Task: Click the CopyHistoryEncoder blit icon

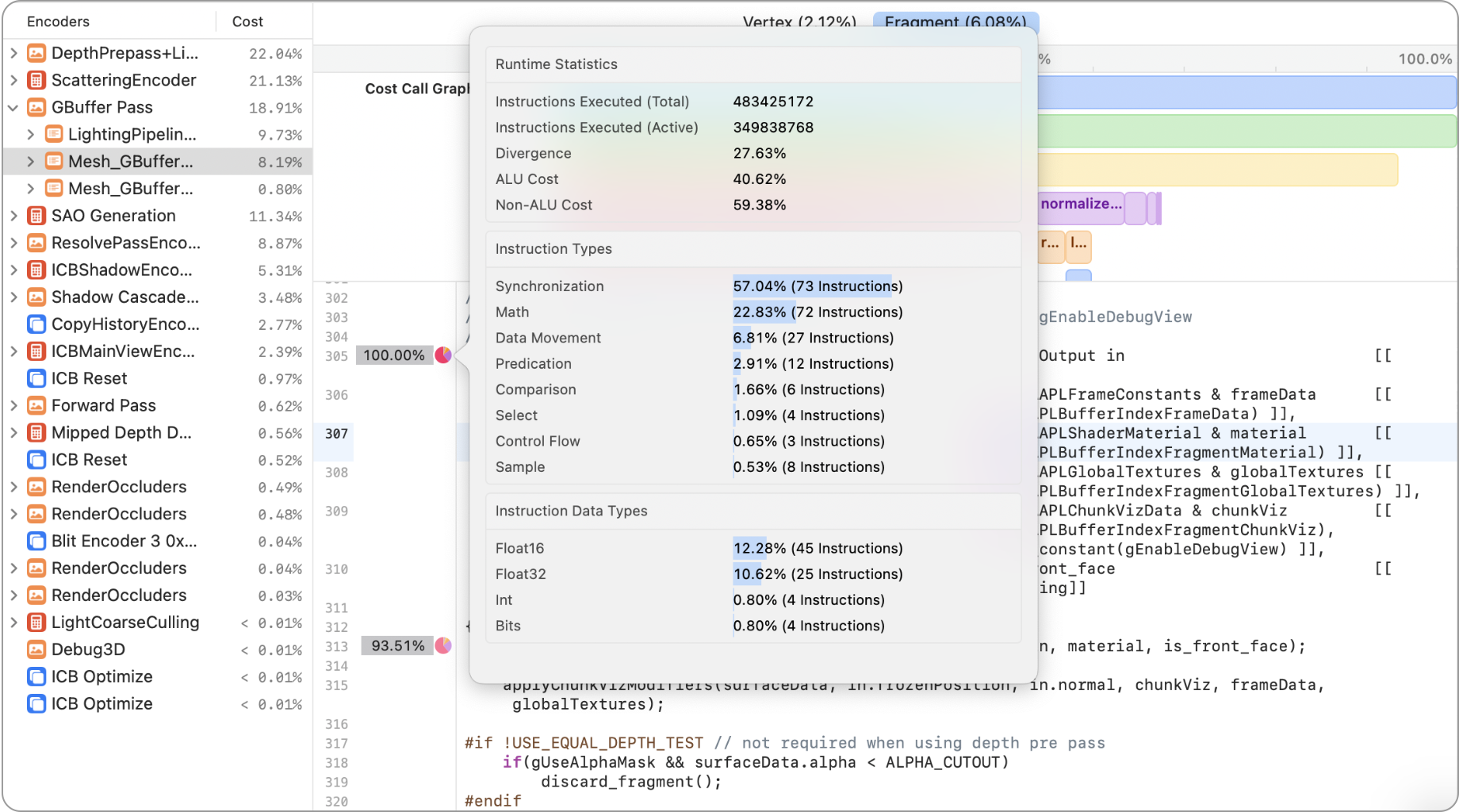Action: pyautogui.click(x=36, y=324)
